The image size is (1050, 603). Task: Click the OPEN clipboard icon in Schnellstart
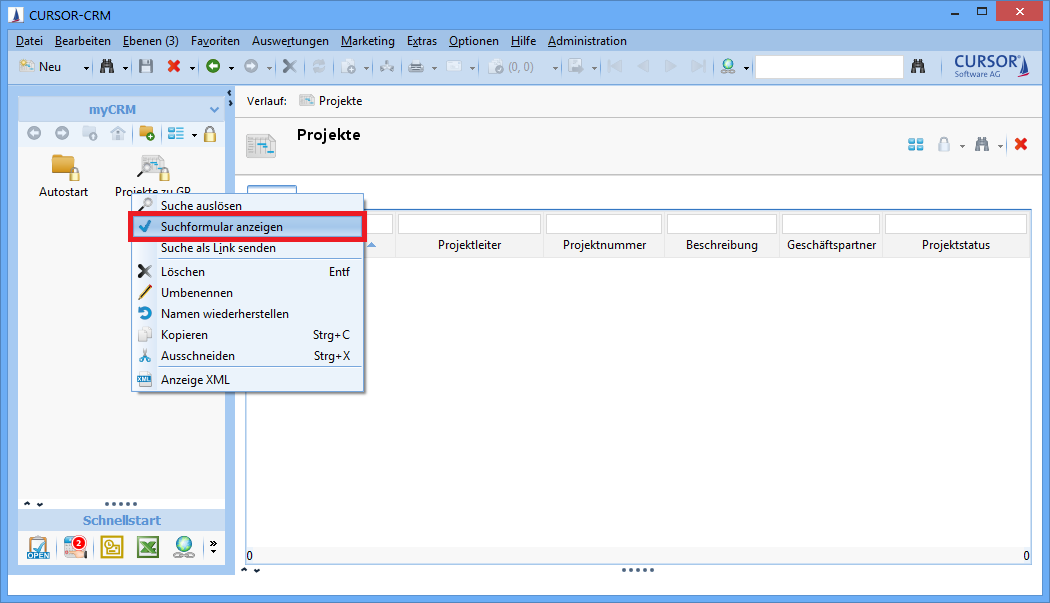pos(38,547)
